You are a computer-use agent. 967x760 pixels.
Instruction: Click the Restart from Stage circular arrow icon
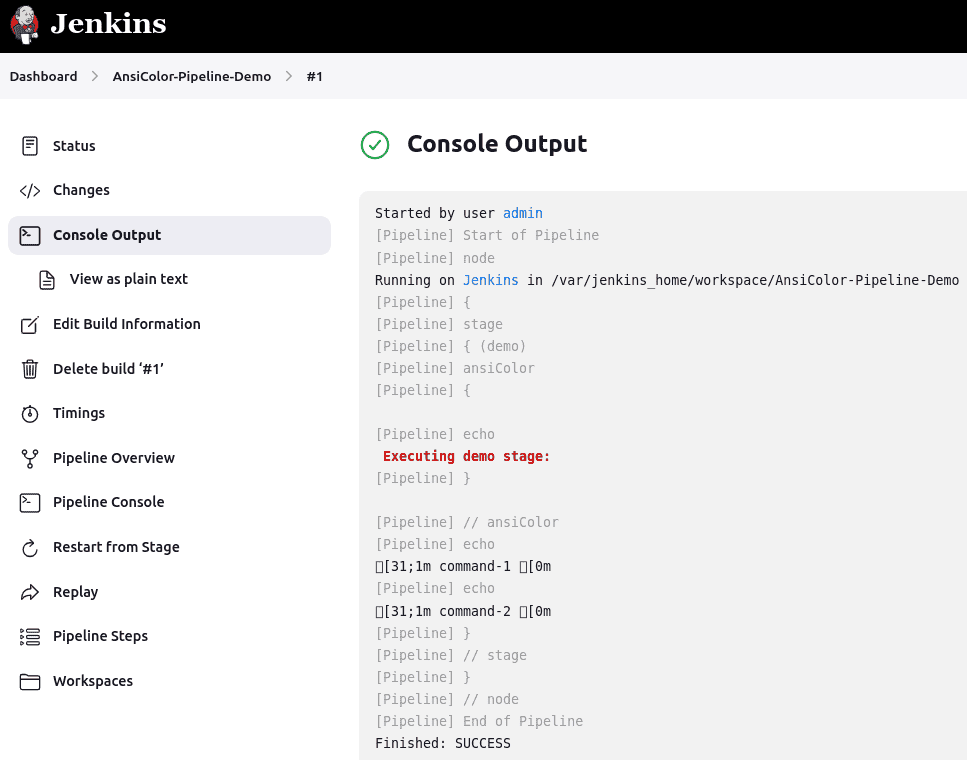pyautogui.click(x=30, y=548)
